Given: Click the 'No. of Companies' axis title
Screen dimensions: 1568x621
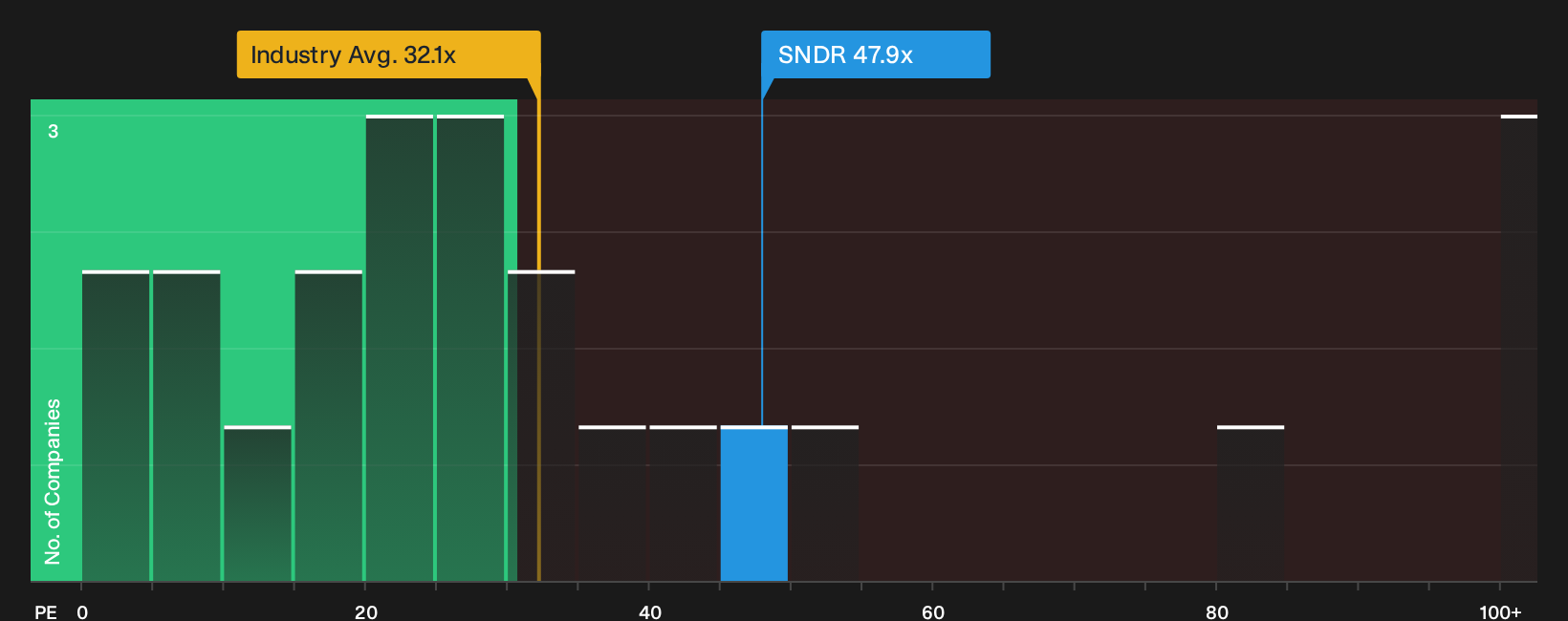Looking at the screenshot, I should coord(53,482).
